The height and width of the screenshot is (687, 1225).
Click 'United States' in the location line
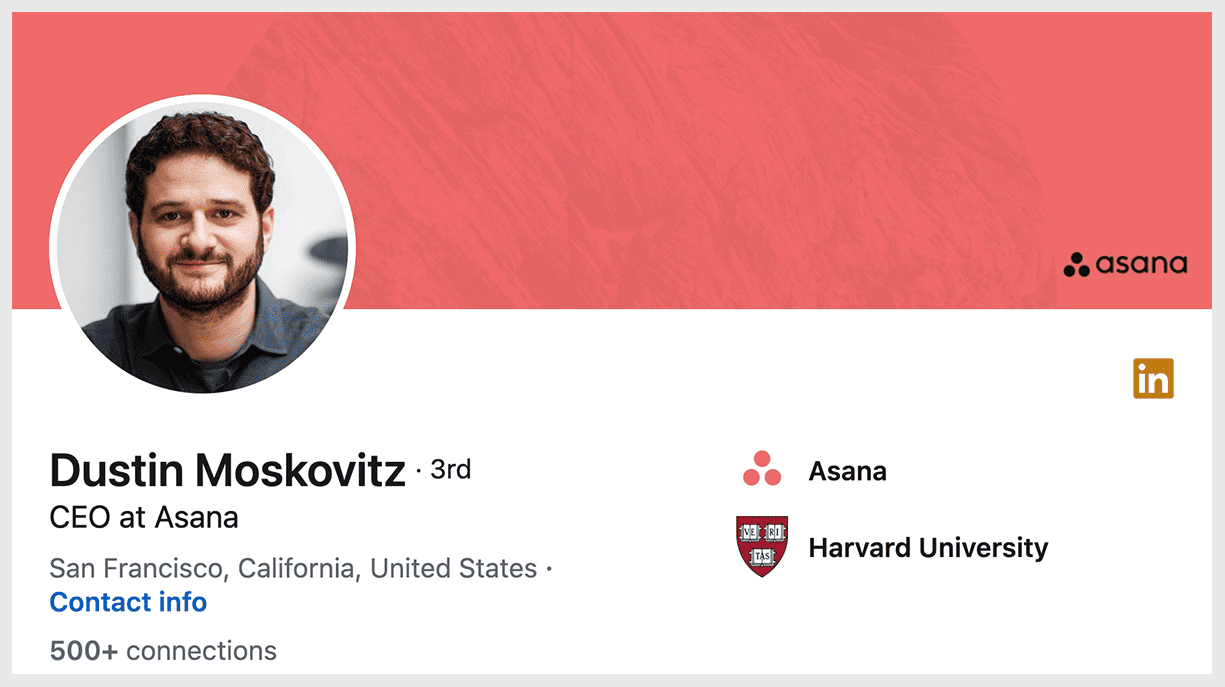click(454, 569)
